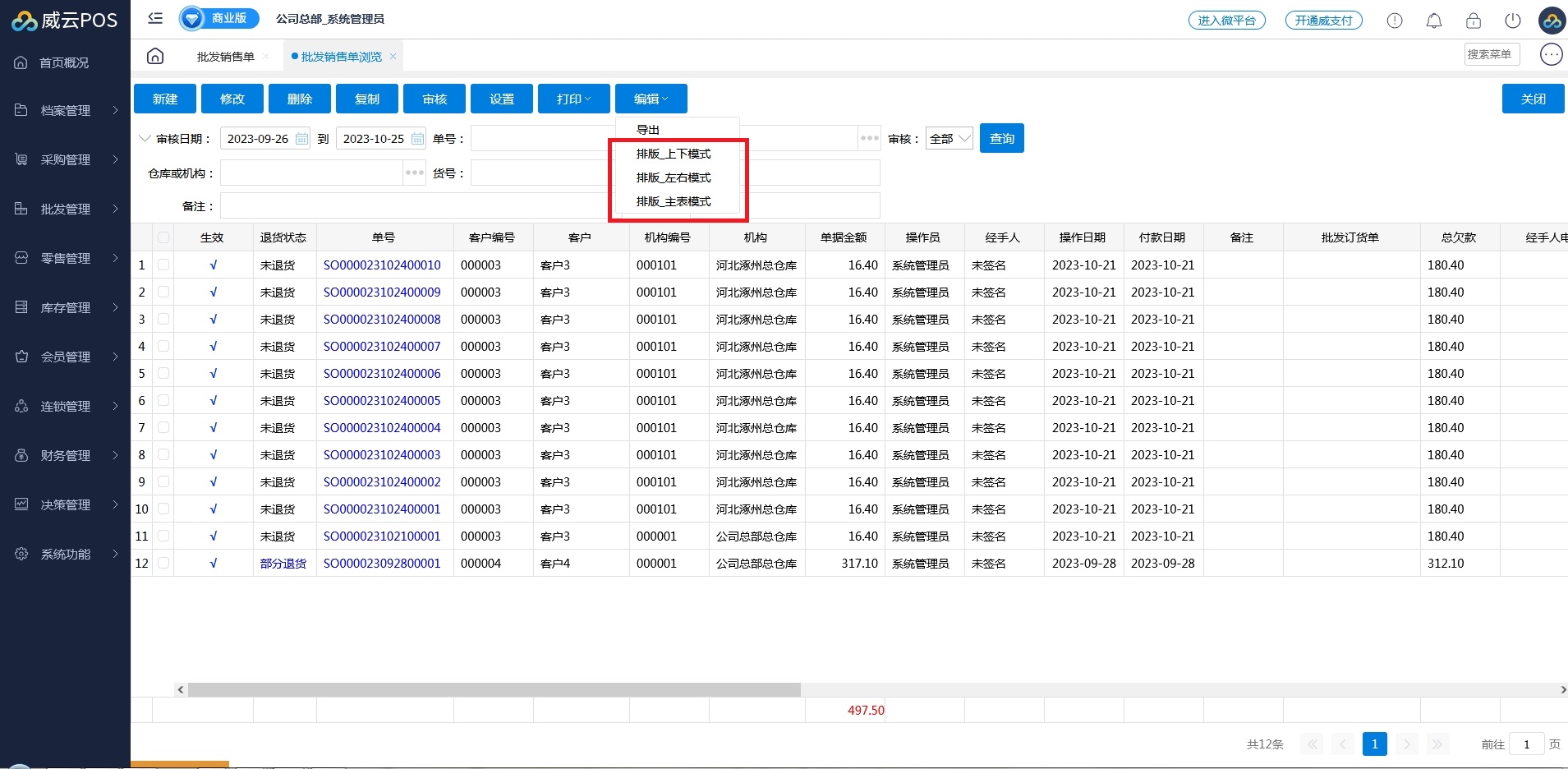The image size is (1568, 769).
Task: Click the info exclamation icon in header
Action: (1394, 21)
